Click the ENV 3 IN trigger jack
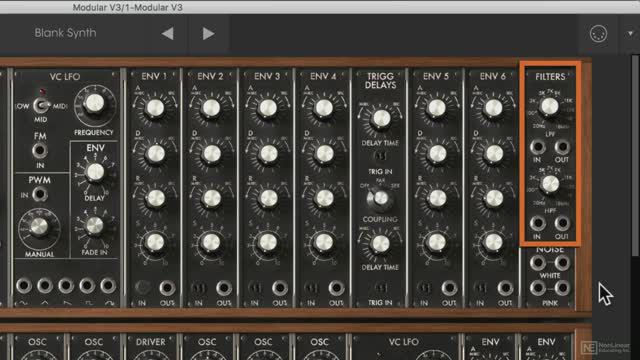 coord(255,288)
